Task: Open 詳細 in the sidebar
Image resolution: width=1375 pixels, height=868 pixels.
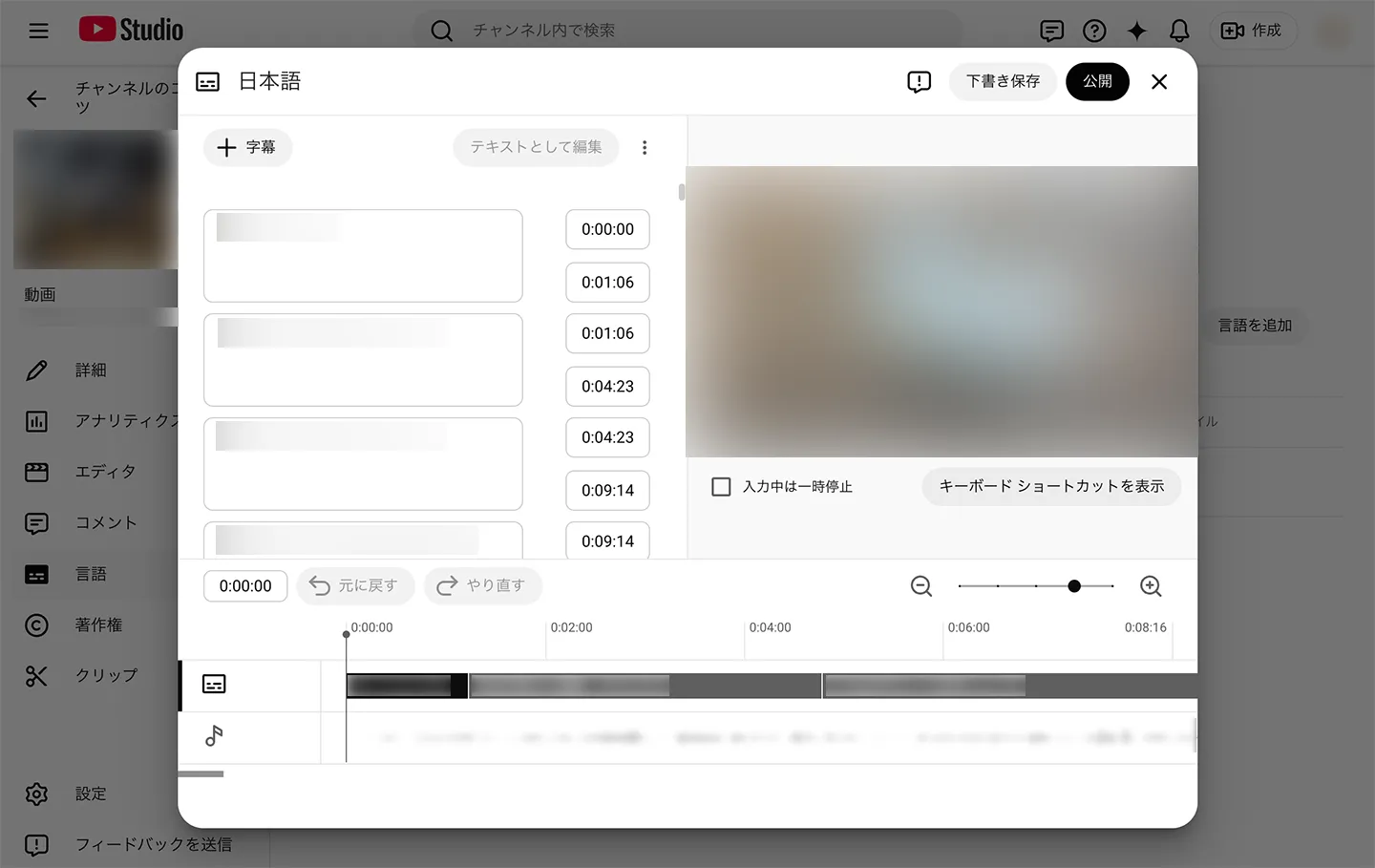Action: [x=91, y=370]
